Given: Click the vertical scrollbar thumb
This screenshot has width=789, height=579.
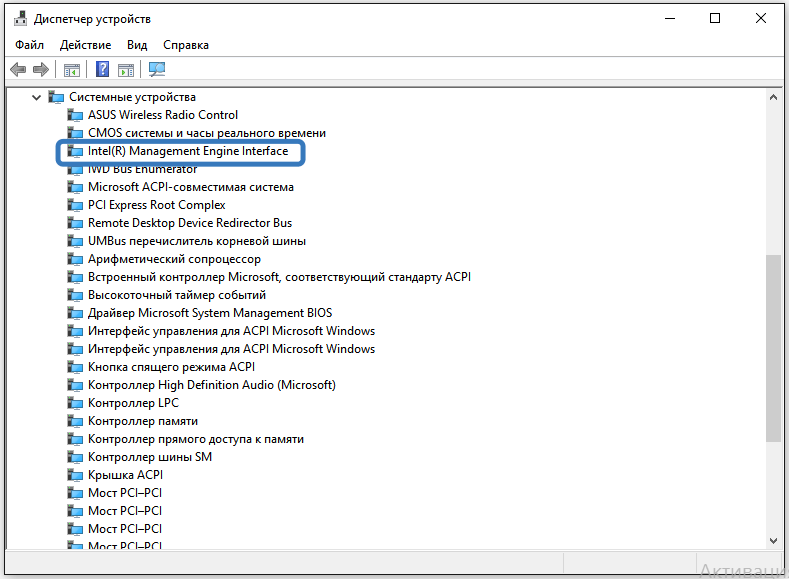Looking at the screenshot, I should pyautogui.click(x=773, y=349).
